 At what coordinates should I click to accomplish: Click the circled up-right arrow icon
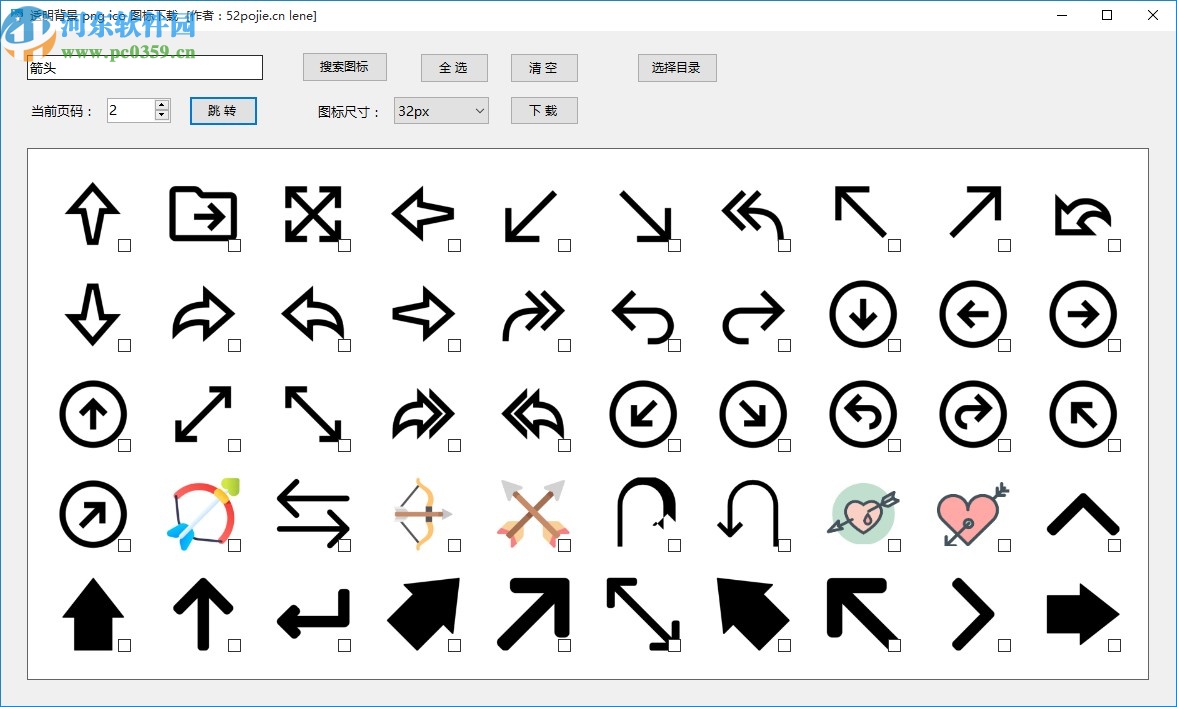click(x=93, y=514)
